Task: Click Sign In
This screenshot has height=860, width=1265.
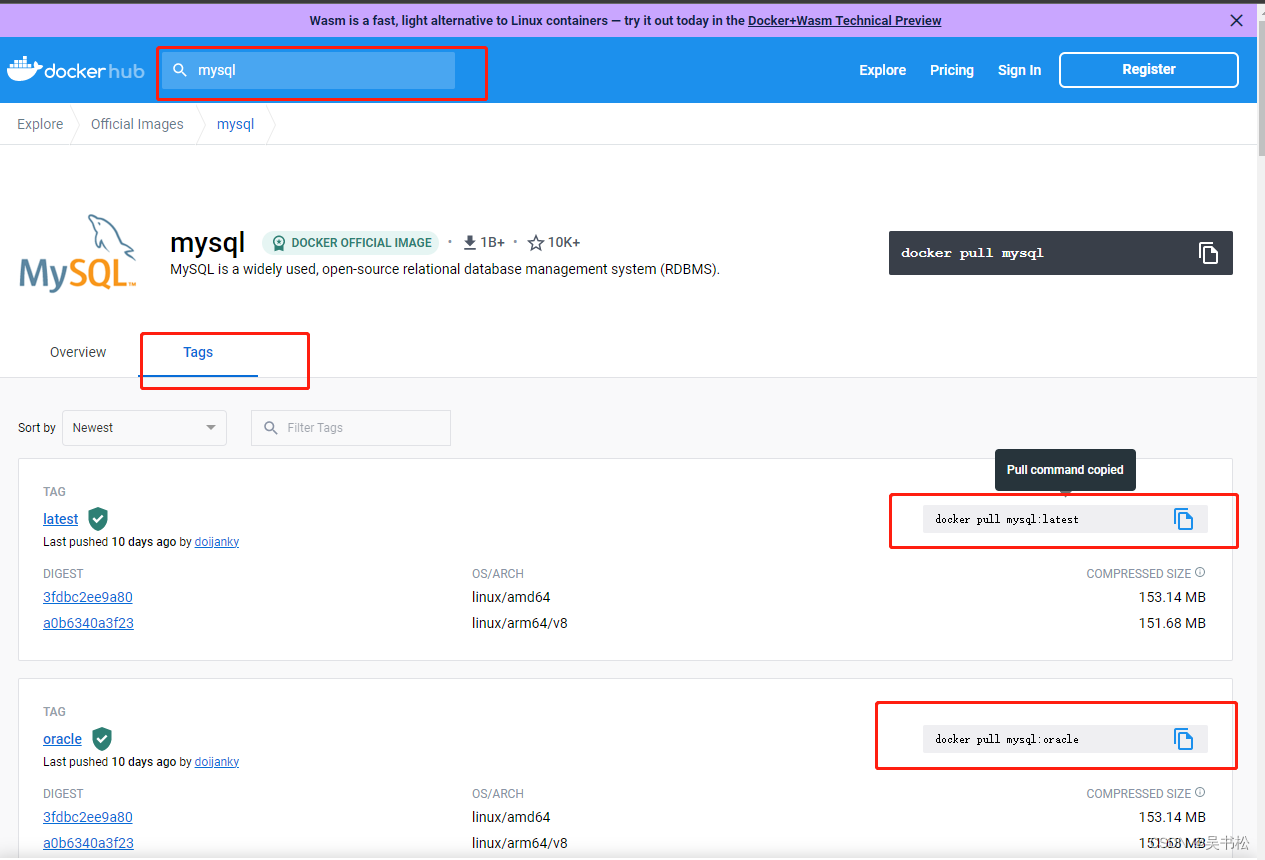Action: [1019, 70]
